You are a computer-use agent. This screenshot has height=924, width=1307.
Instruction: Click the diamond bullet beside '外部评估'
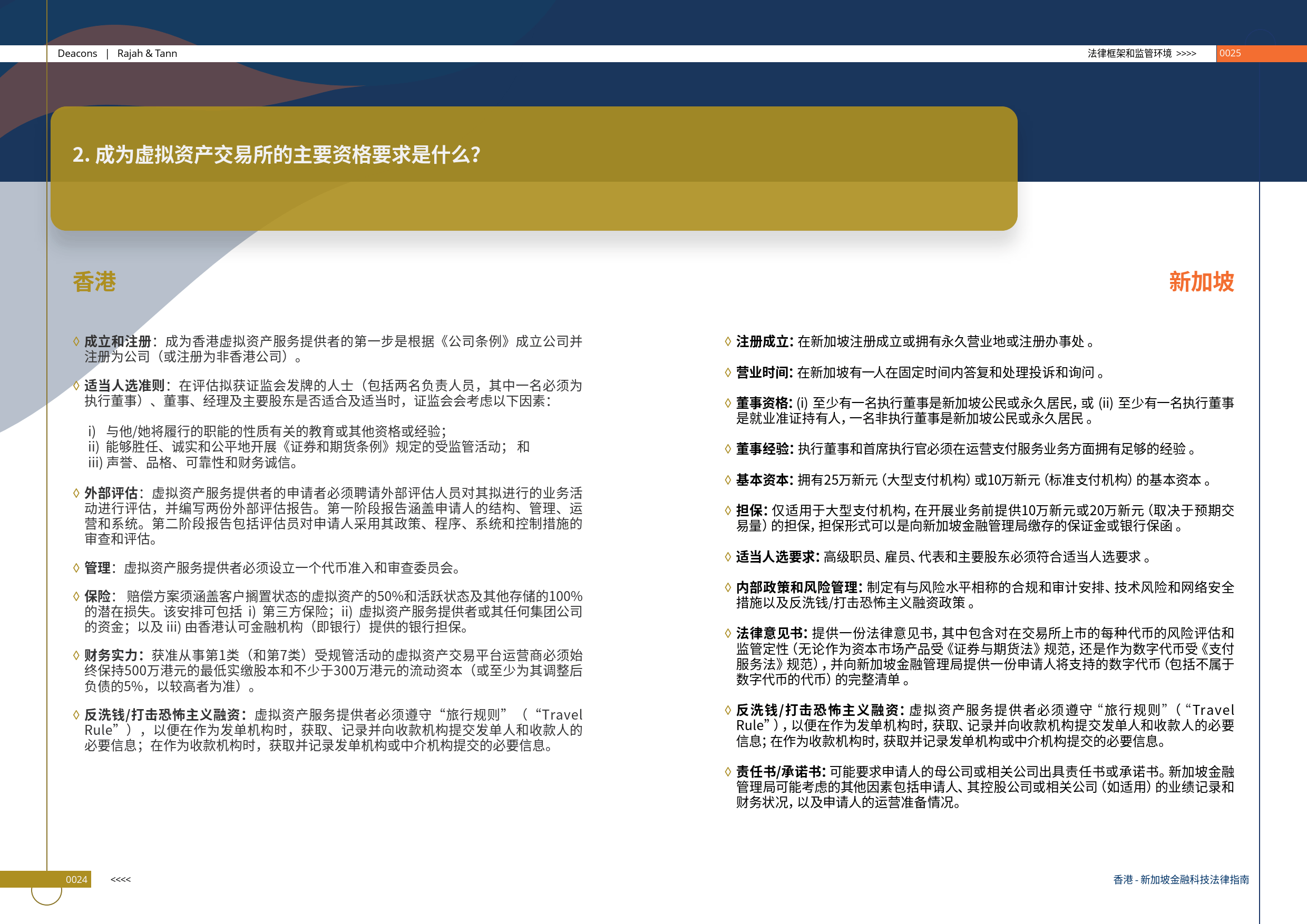pyautogui.click(x=76, y=493)
